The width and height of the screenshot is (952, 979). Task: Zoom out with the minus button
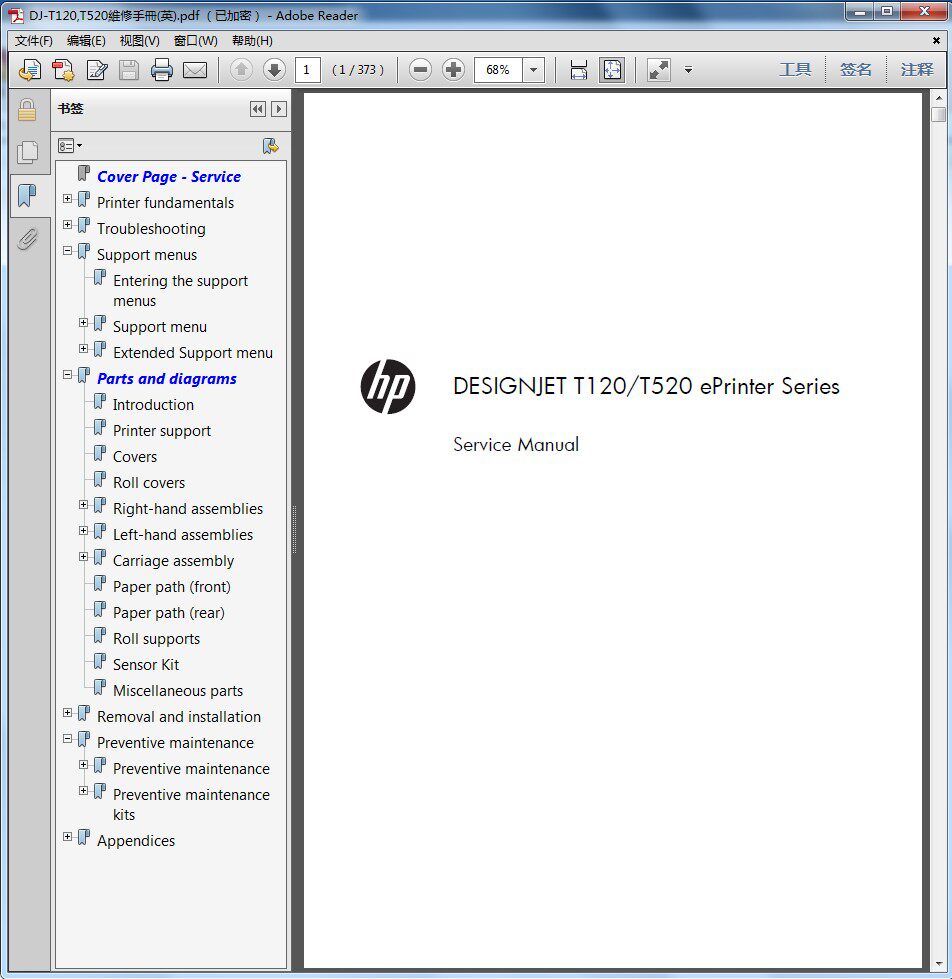[420, 70]
